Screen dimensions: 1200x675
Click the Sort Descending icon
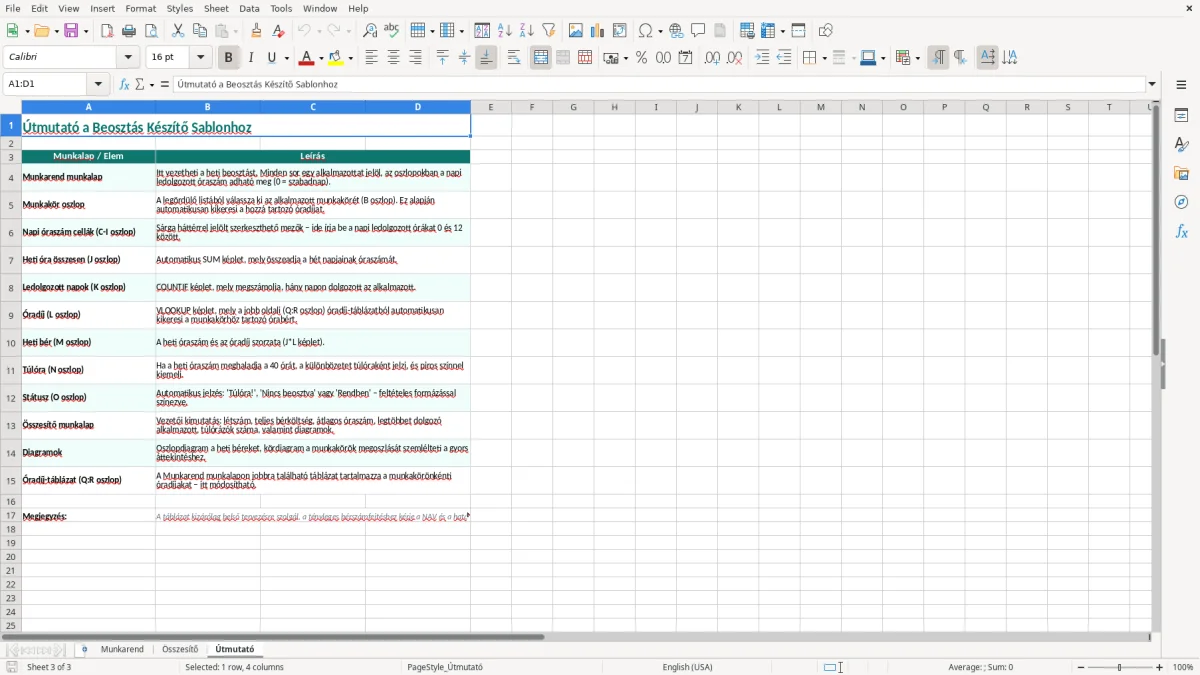(526, 31)
